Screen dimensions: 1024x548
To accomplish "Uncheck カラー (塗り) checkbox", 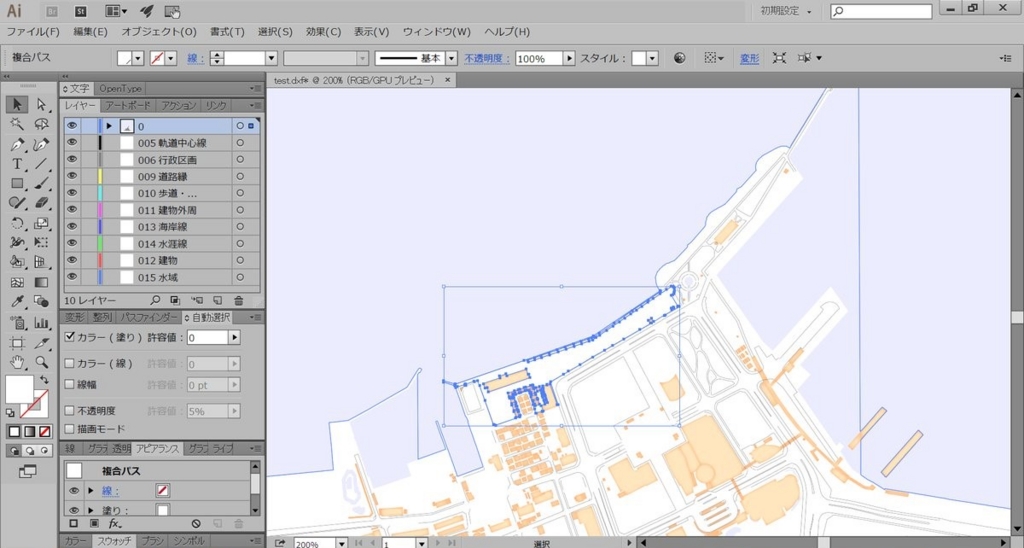I will pyautogui.click(x=70, y=338).
